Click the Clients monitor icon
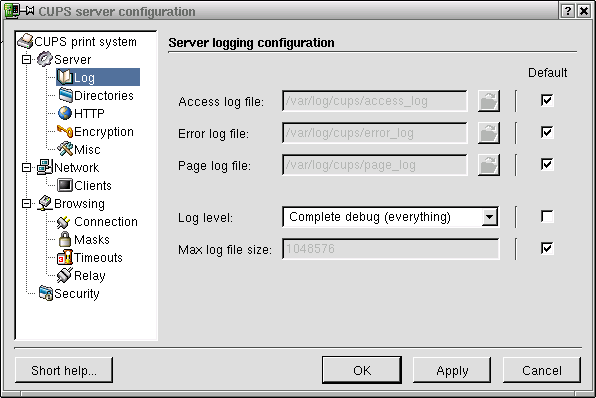596x398 pixels. coord(65,185)
